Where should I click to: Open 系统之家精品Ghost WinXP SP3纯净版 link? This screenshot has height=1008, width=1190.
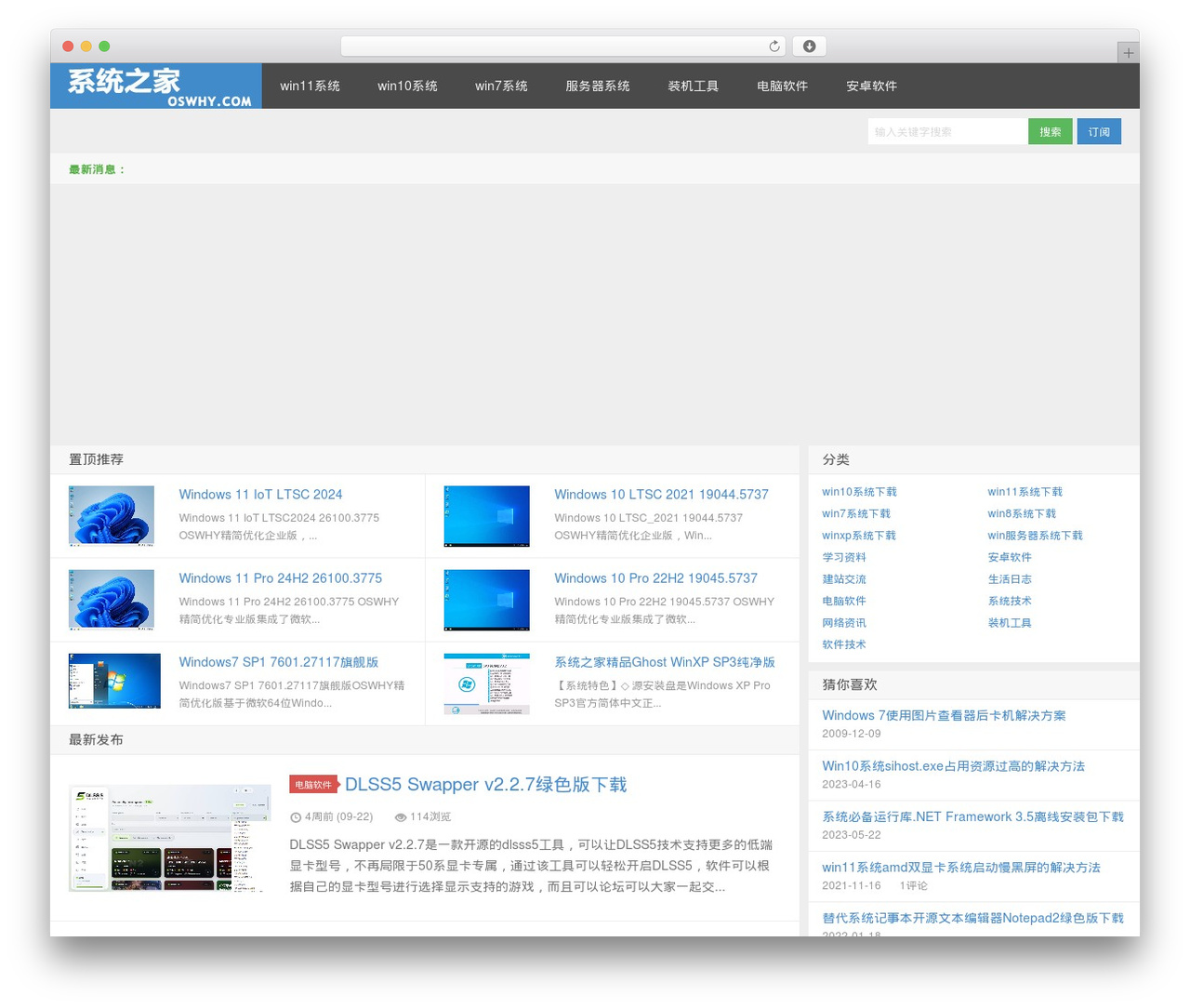coord(665,662)
